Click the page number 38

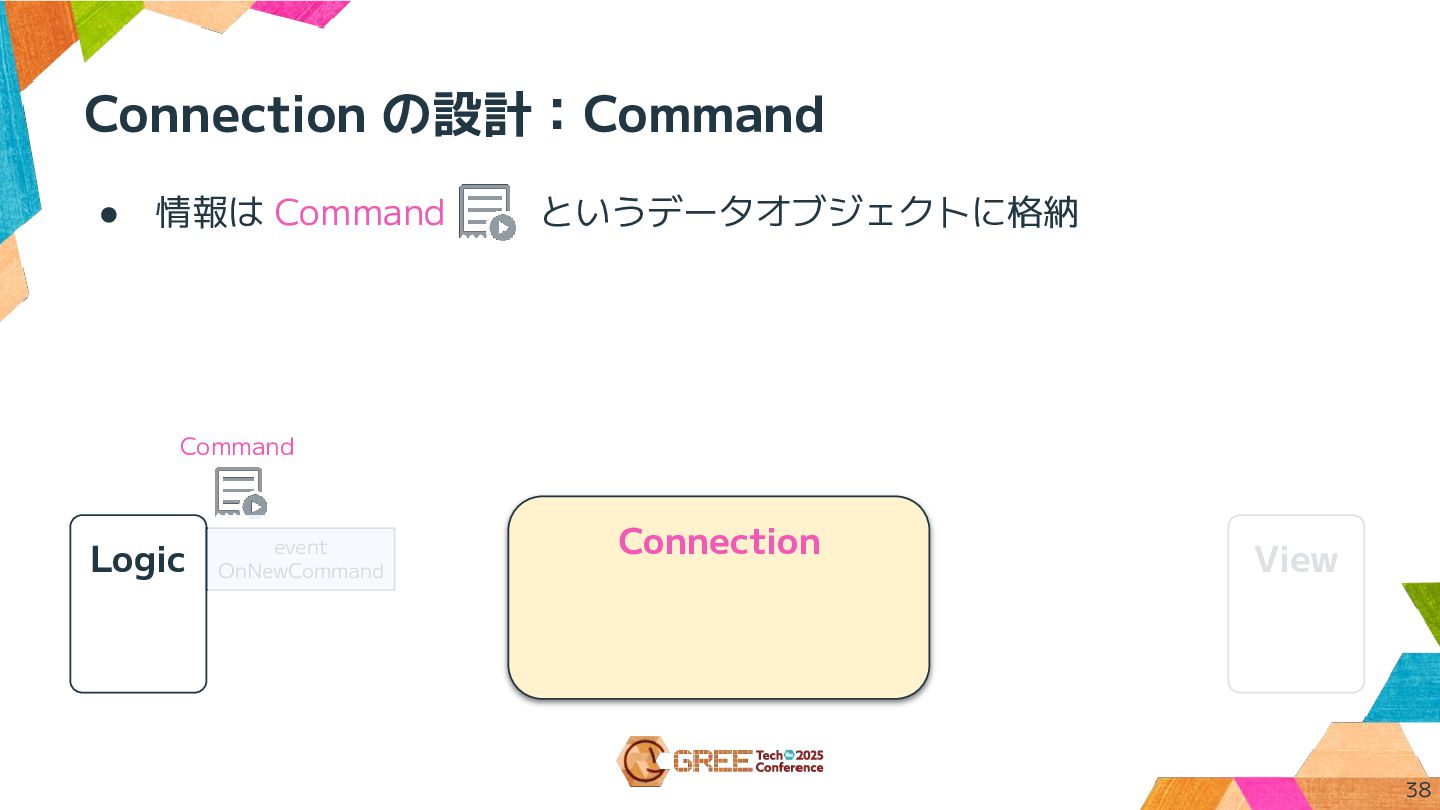click(x=1418, y=789)
